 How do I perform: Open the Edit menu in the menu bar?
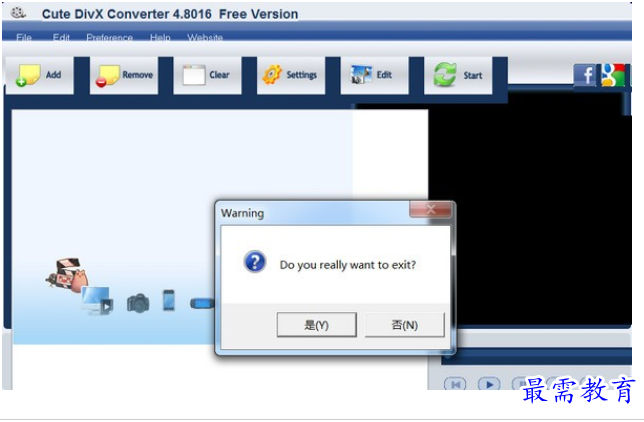point(61,37)
